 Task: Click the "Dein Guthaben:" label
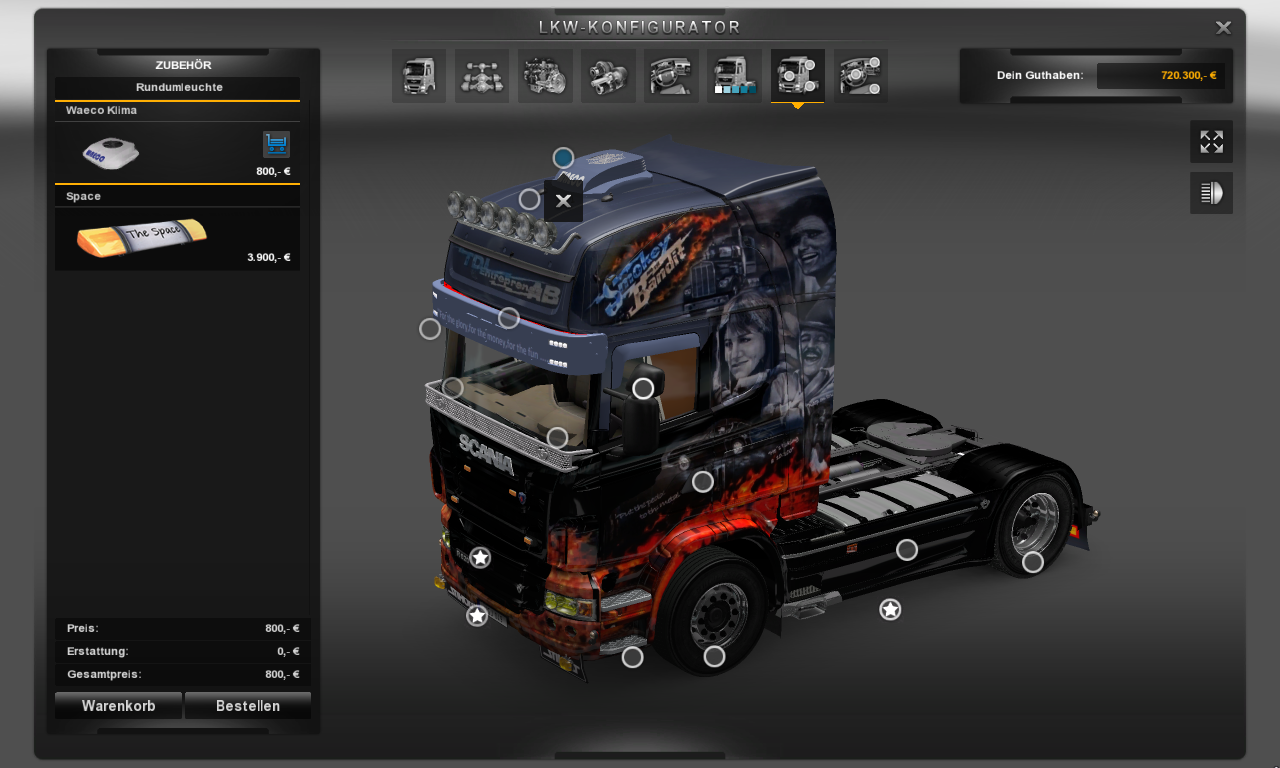(1040, 75)
